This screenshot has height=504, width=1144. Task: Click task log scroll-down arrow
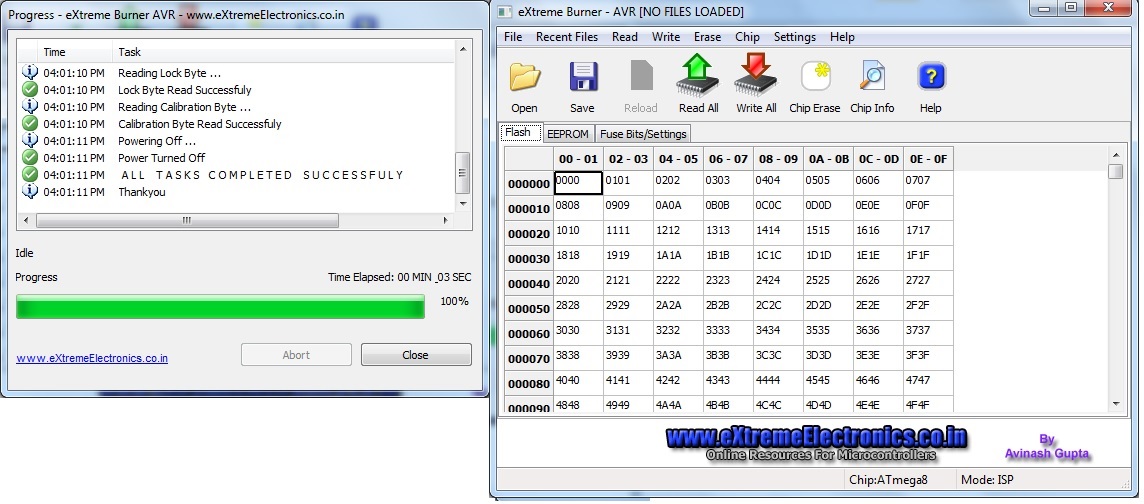(462, 203)
